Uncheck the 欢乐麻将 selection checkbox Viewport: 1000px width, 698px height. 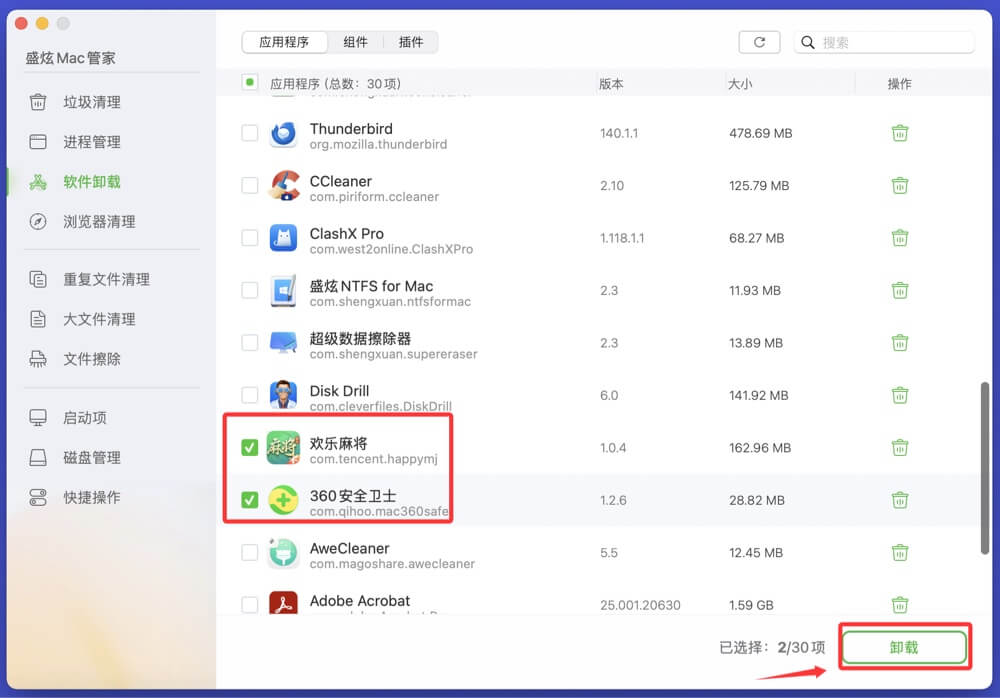click(x=249, y=448)
